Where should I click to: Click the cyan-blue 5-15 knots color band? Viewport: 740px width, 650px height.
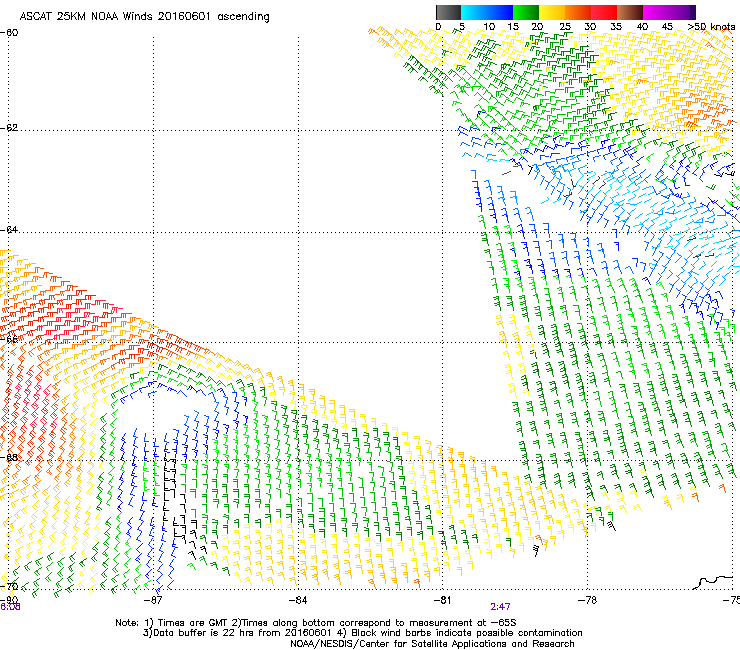pos(487,12)
